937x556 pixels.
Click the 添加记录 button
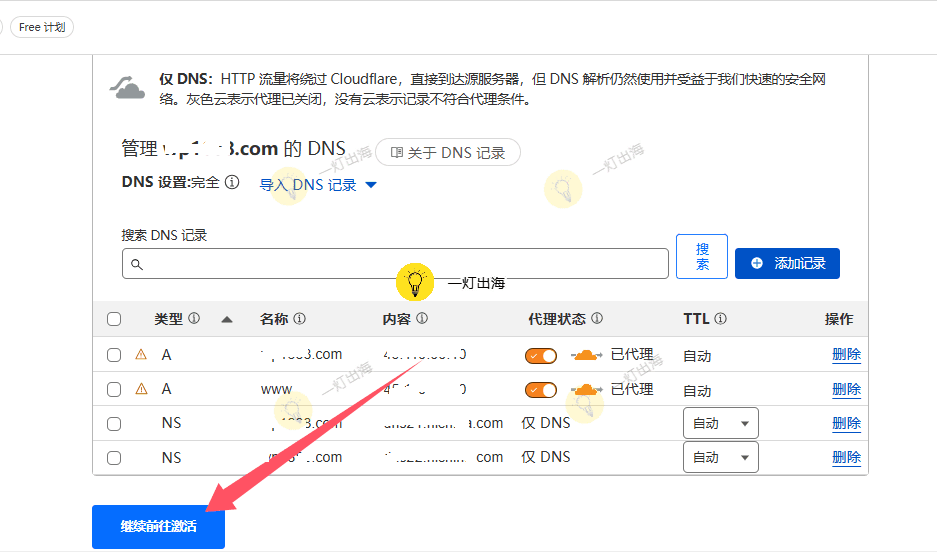click(787, 263)
